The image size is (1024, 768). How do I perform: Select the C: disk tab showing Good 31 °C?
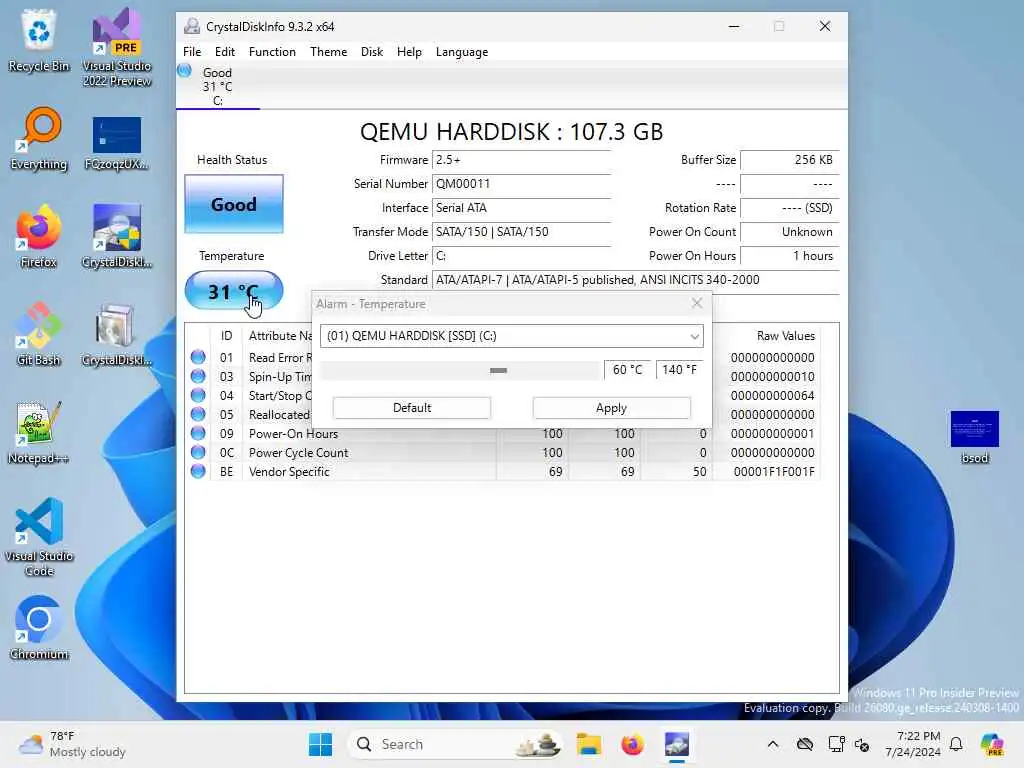pyautogui.click(x=217, y=86)
